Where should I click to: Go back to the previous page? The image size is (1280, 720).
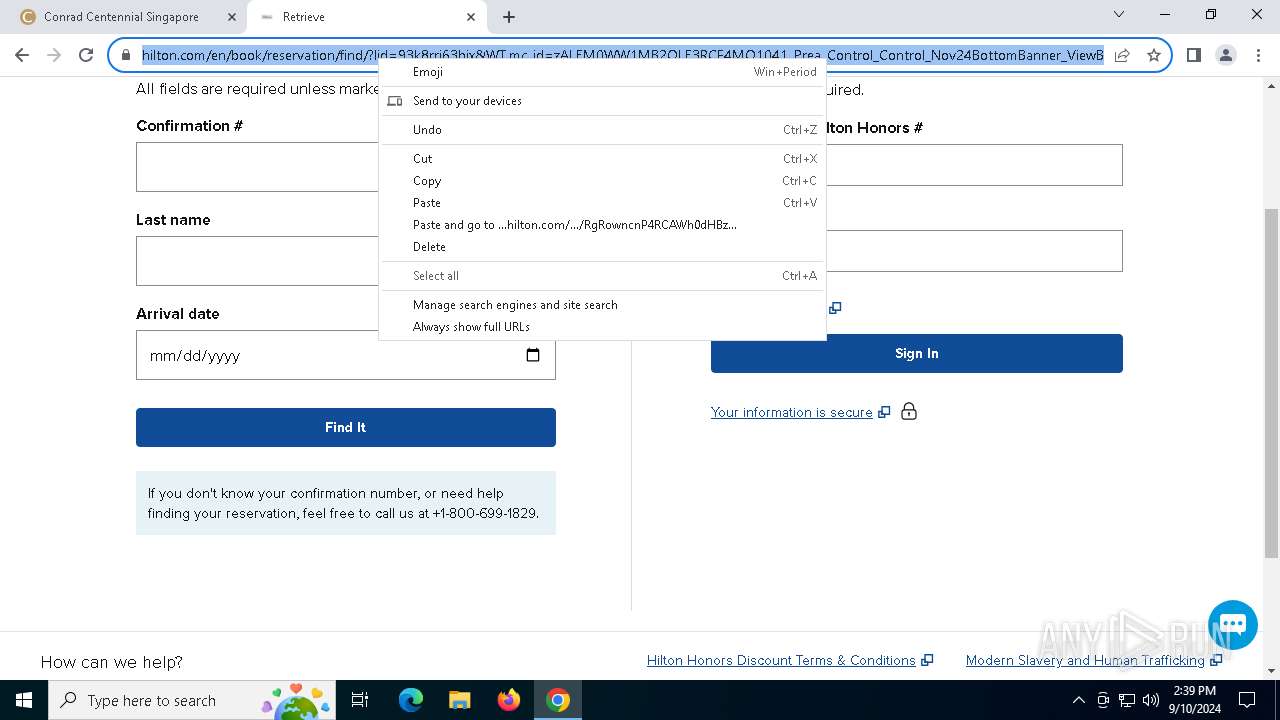pos(22,55)
